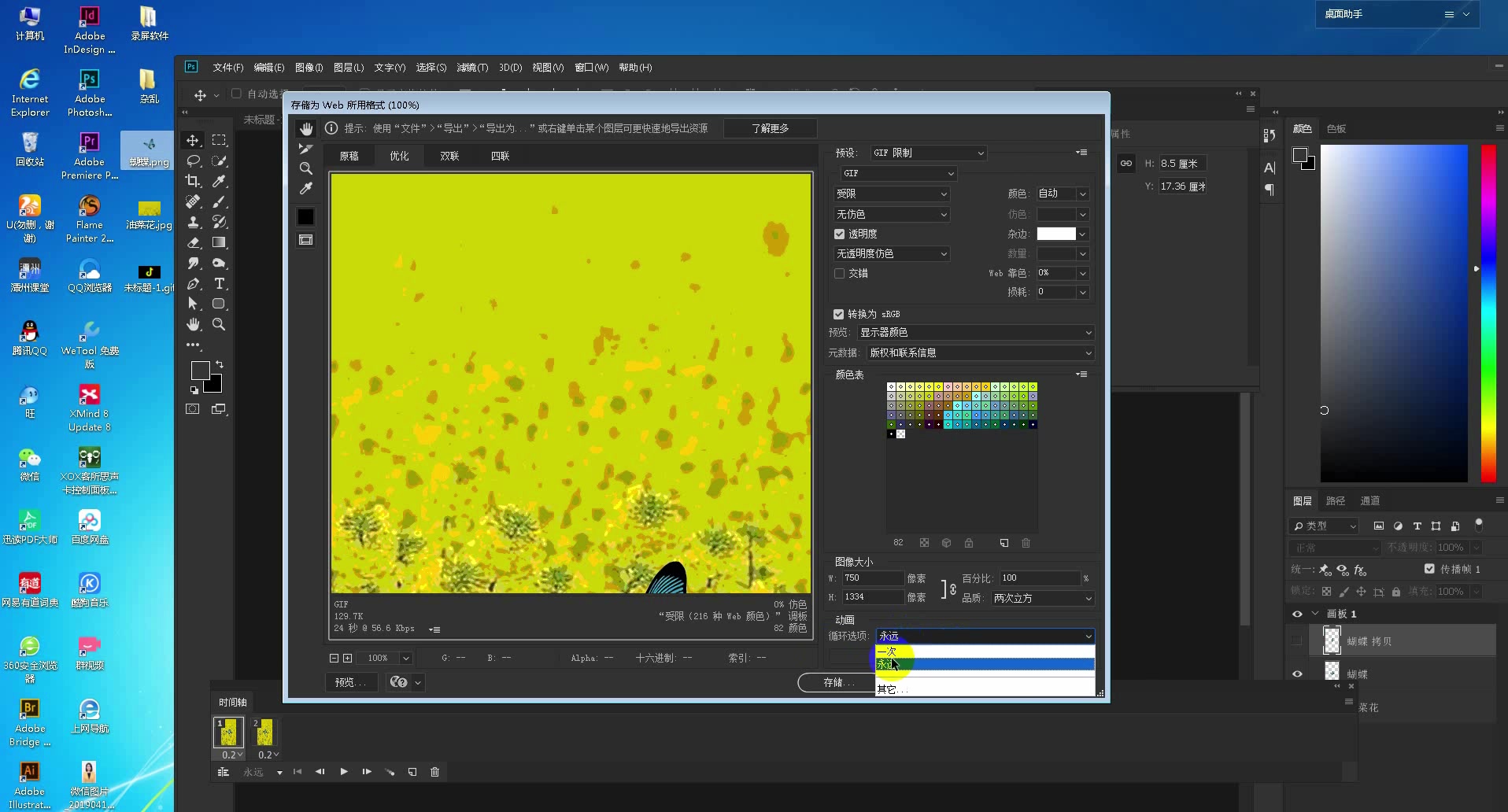The width and height of the screenshot is (1508, 812).
Task: Select the Lasso tool
Action: click(x=193, y=161)
